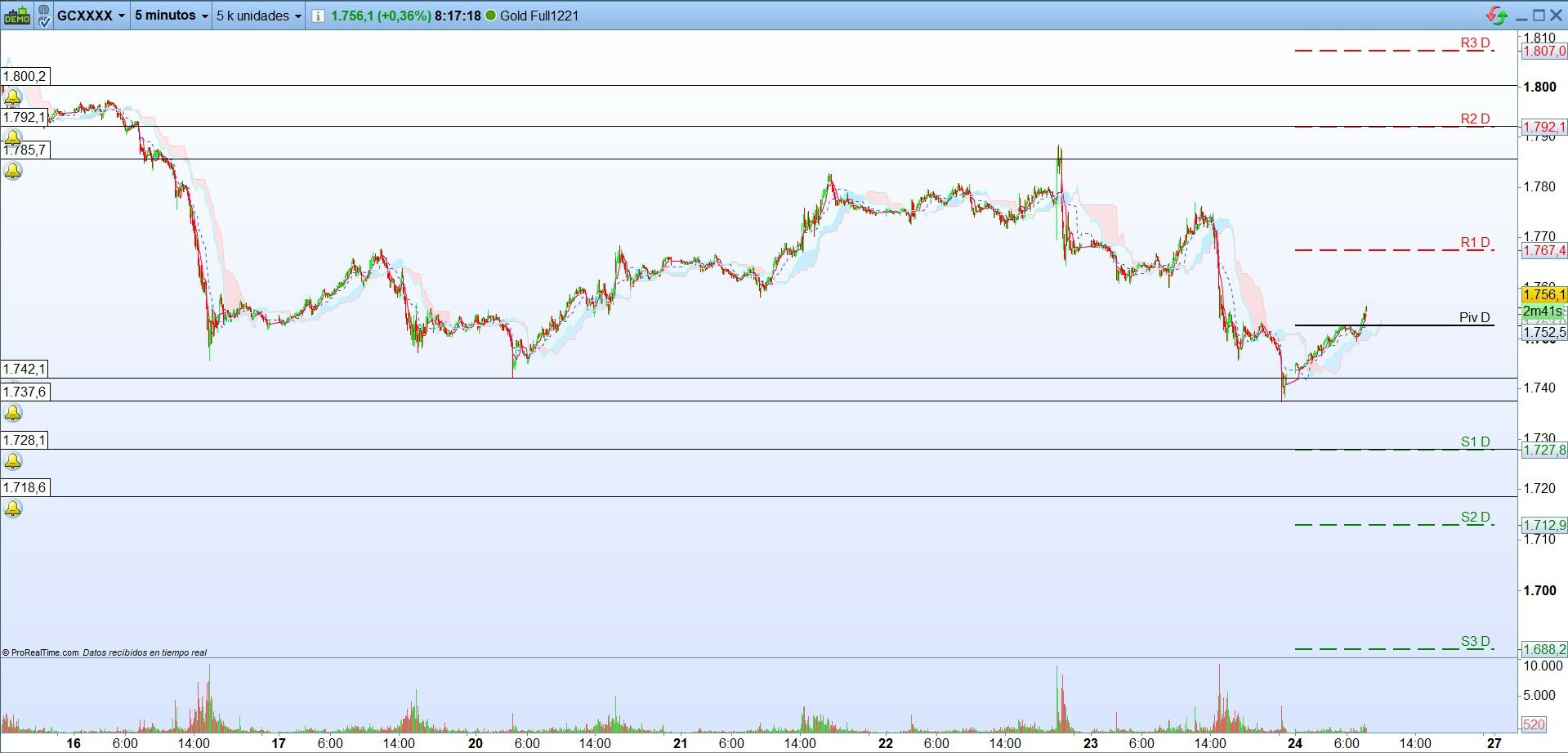This screenshot has width=1568, height=753.
Task: Select the 1.728,1 alert price label
Action: [x=25, y=440]
